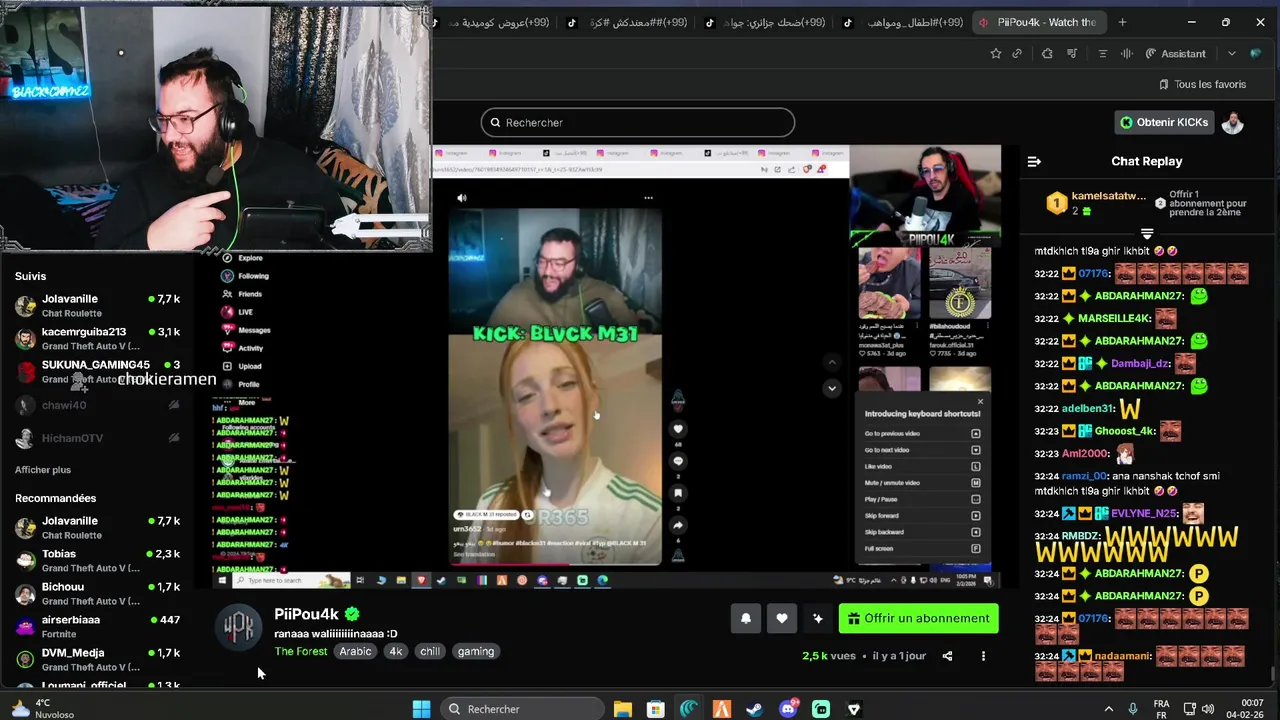Open the reading list lines icon

[1103, 53]
